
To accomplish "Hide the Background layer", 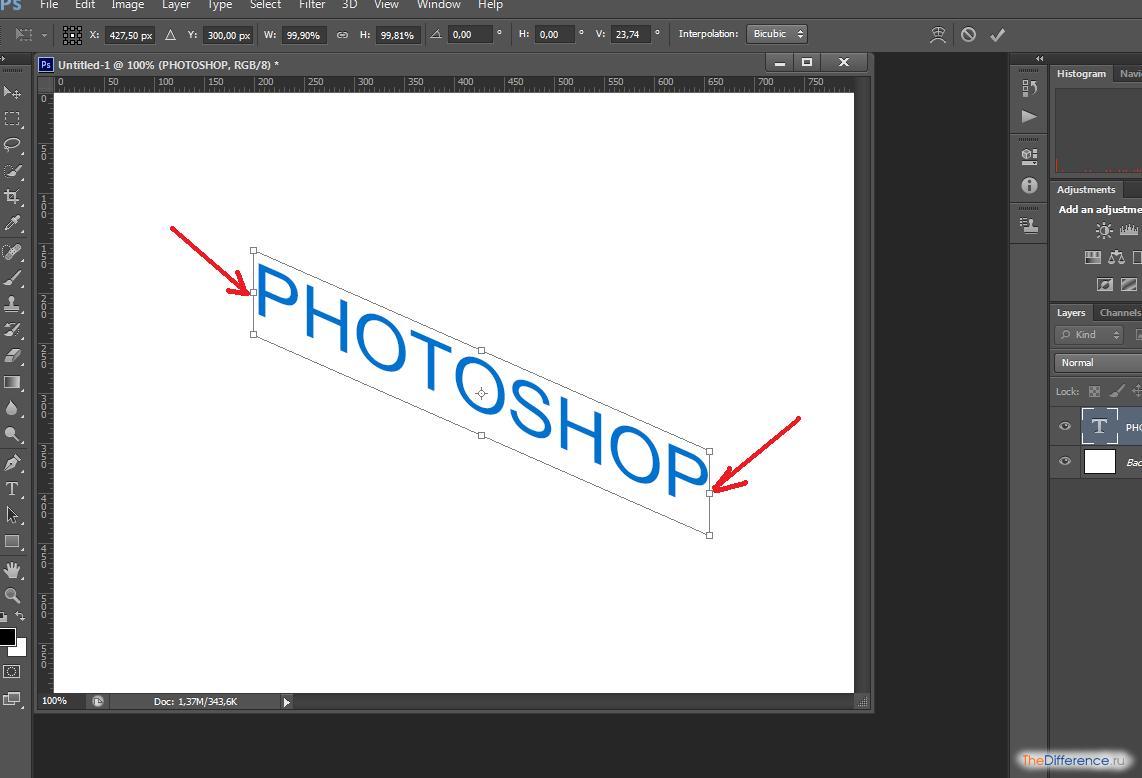I will click(1065, 461).
